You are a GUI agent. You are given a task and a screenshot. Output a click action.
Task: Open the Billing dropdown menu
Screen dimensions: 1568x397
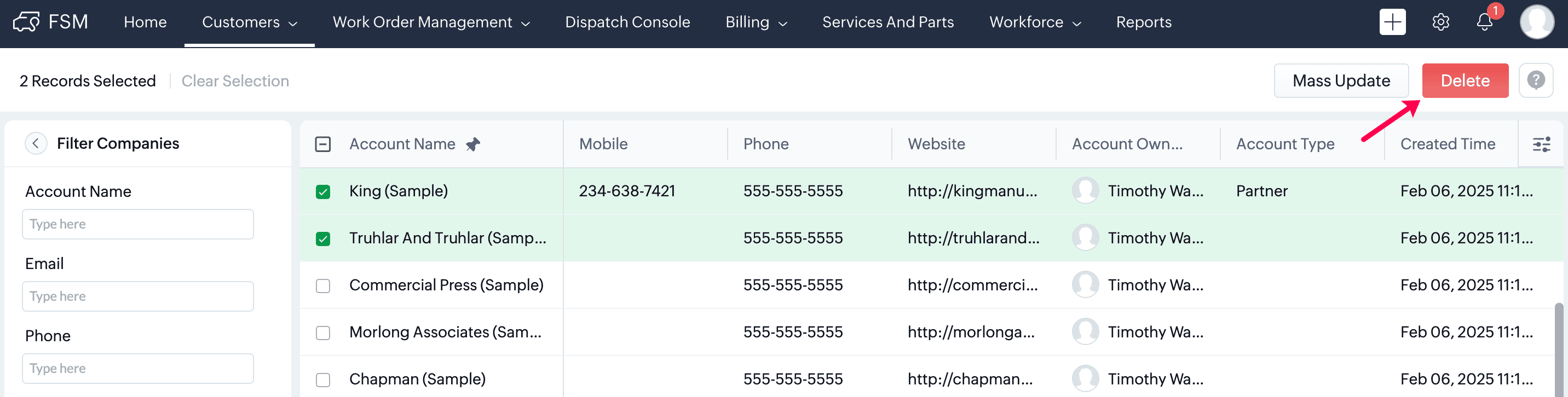point(756,22)
